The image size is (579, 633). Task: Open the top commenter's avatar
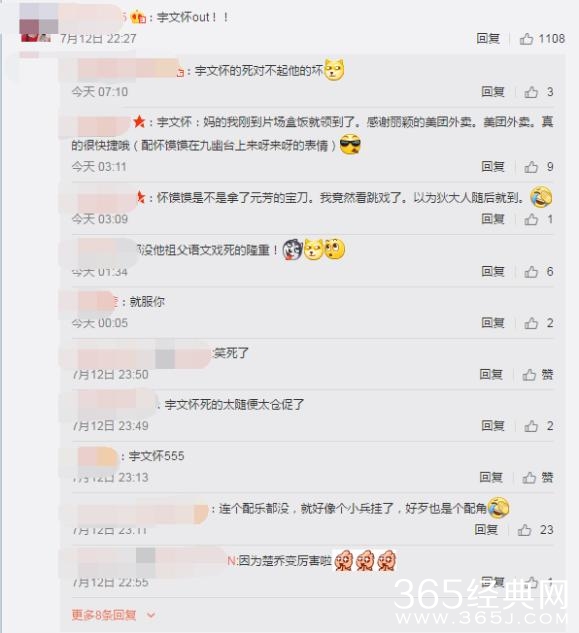(x=38, y=22)
